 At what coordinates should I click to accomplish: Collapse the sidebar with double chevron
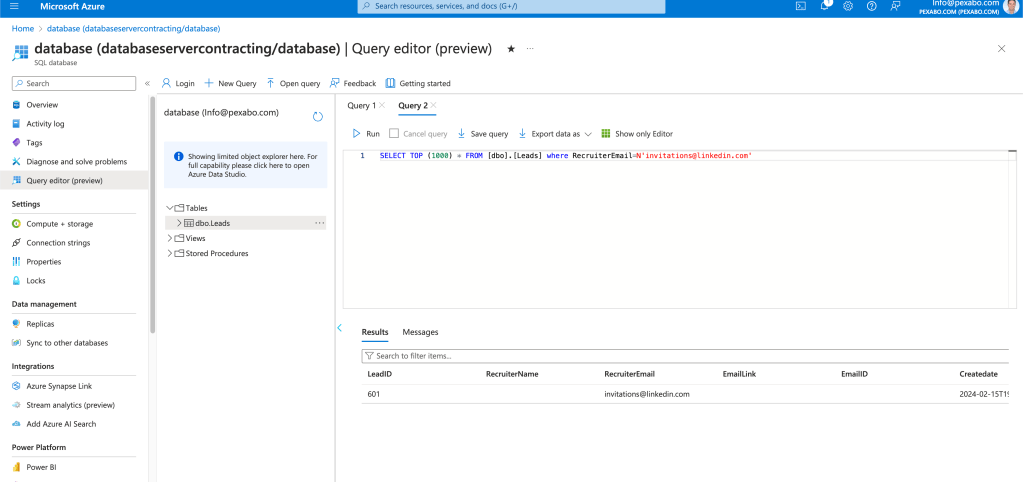147,83
